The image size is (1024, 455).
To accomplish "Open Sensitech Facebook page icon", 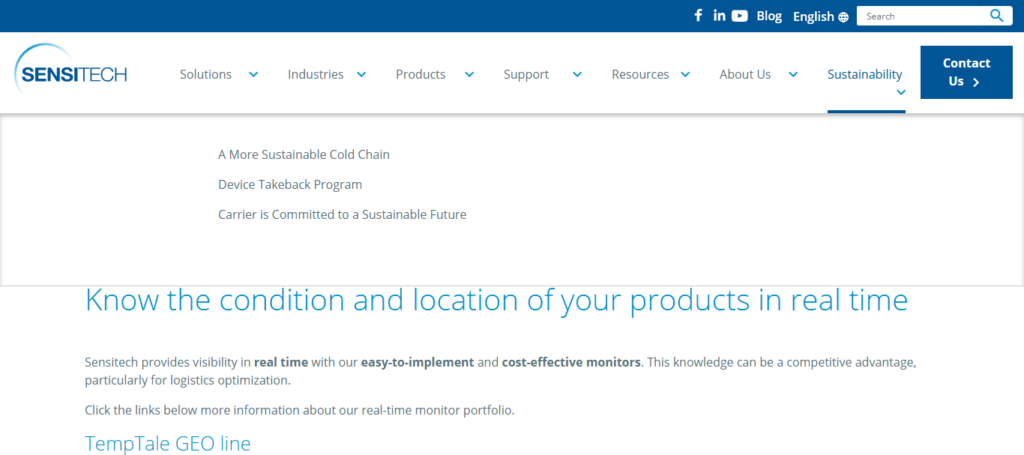I will pyautogui.click(x=698, y=16).
